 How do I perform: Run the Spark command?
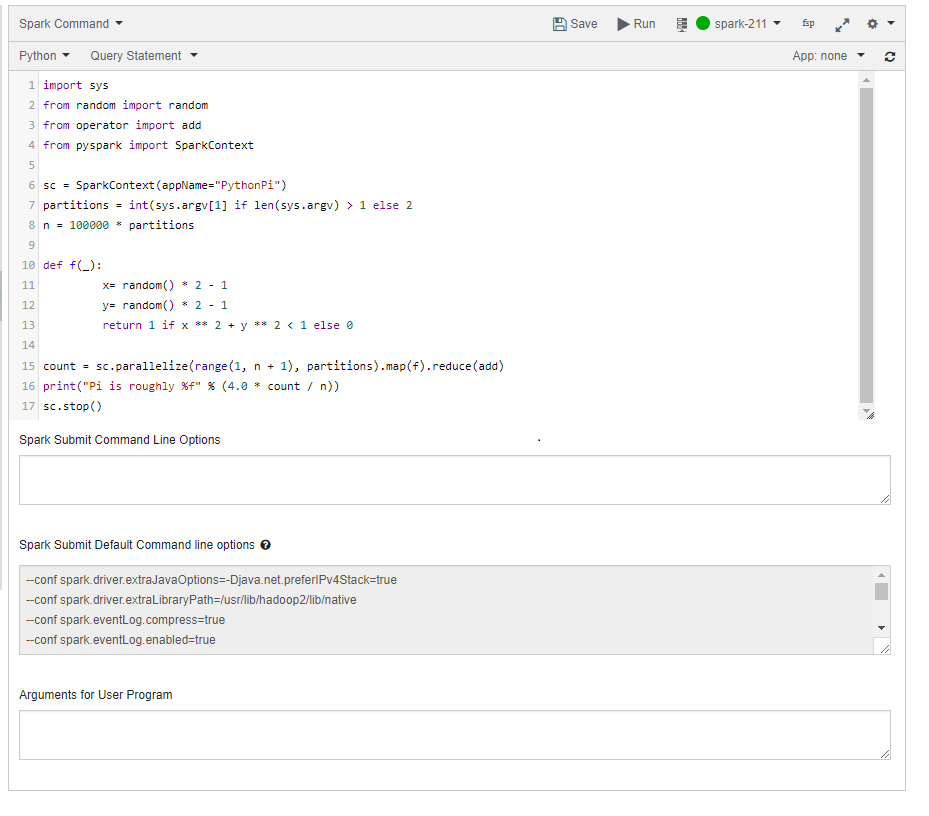[635, 23]
